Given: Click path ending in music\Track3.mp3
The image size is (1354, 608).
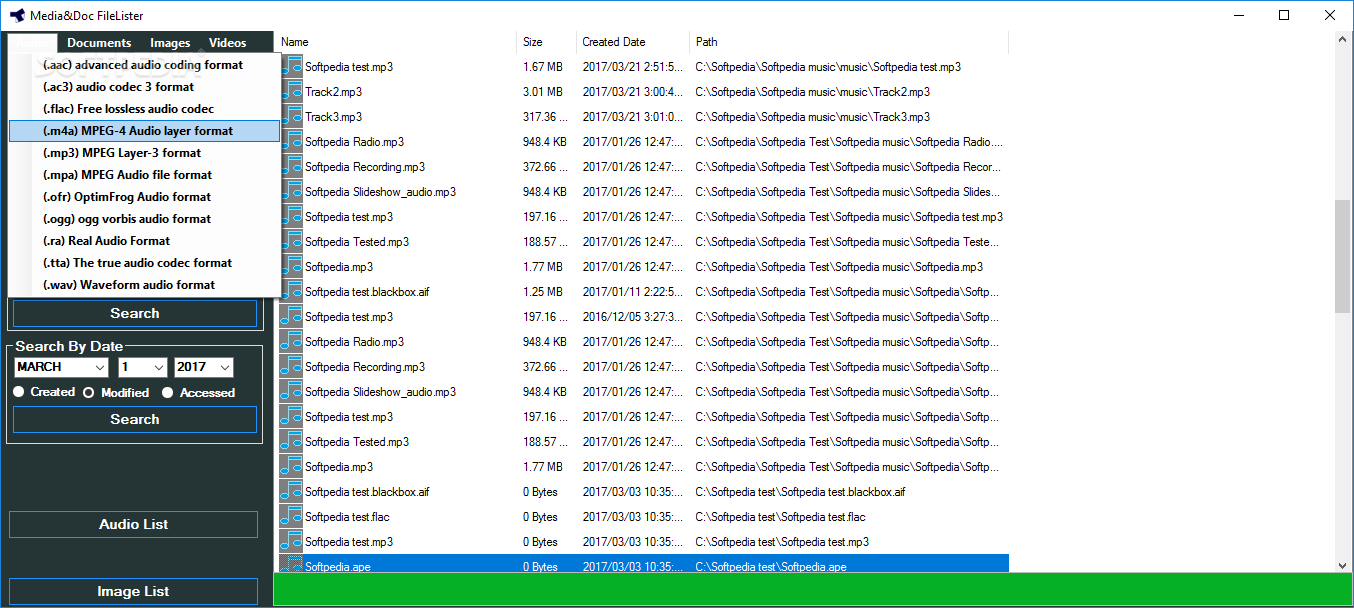Looking at the screenshot, I should (x=812, y=117).
